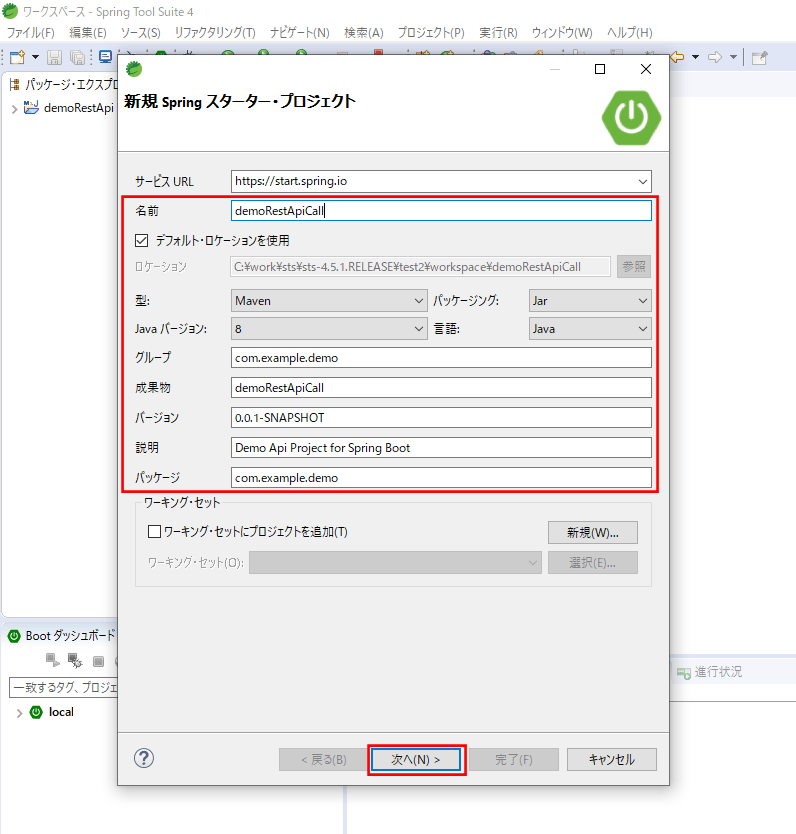Click the 成果物 field with demoRestApiCall

(441, 388)
